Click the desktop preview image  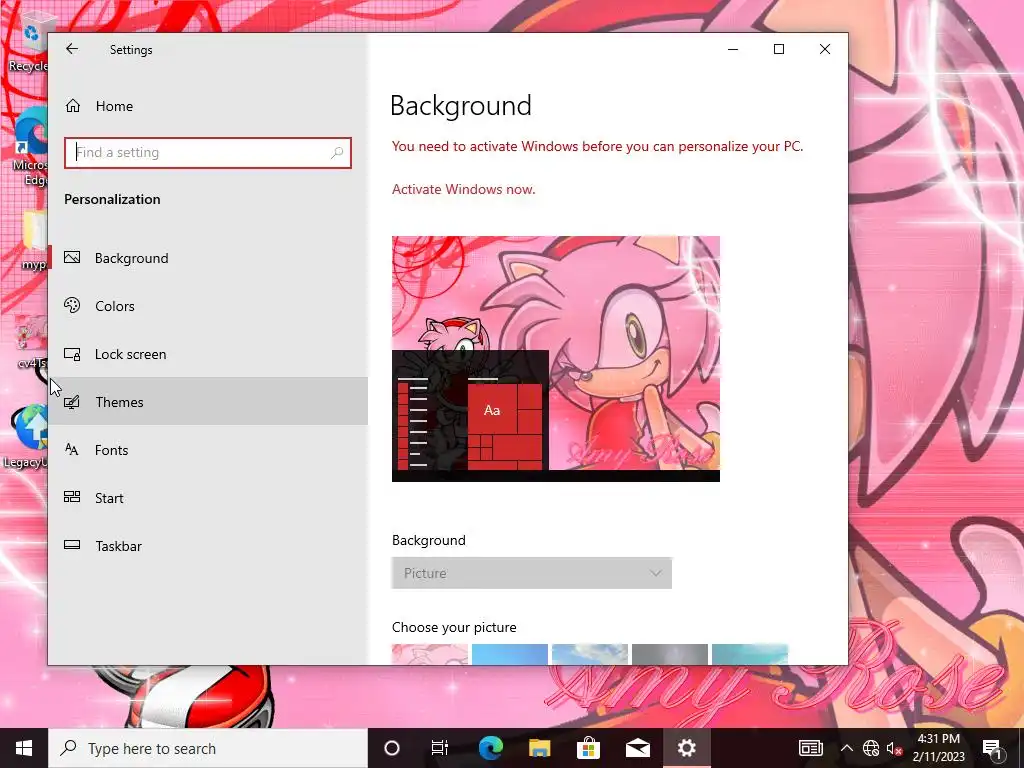point(556,359)
